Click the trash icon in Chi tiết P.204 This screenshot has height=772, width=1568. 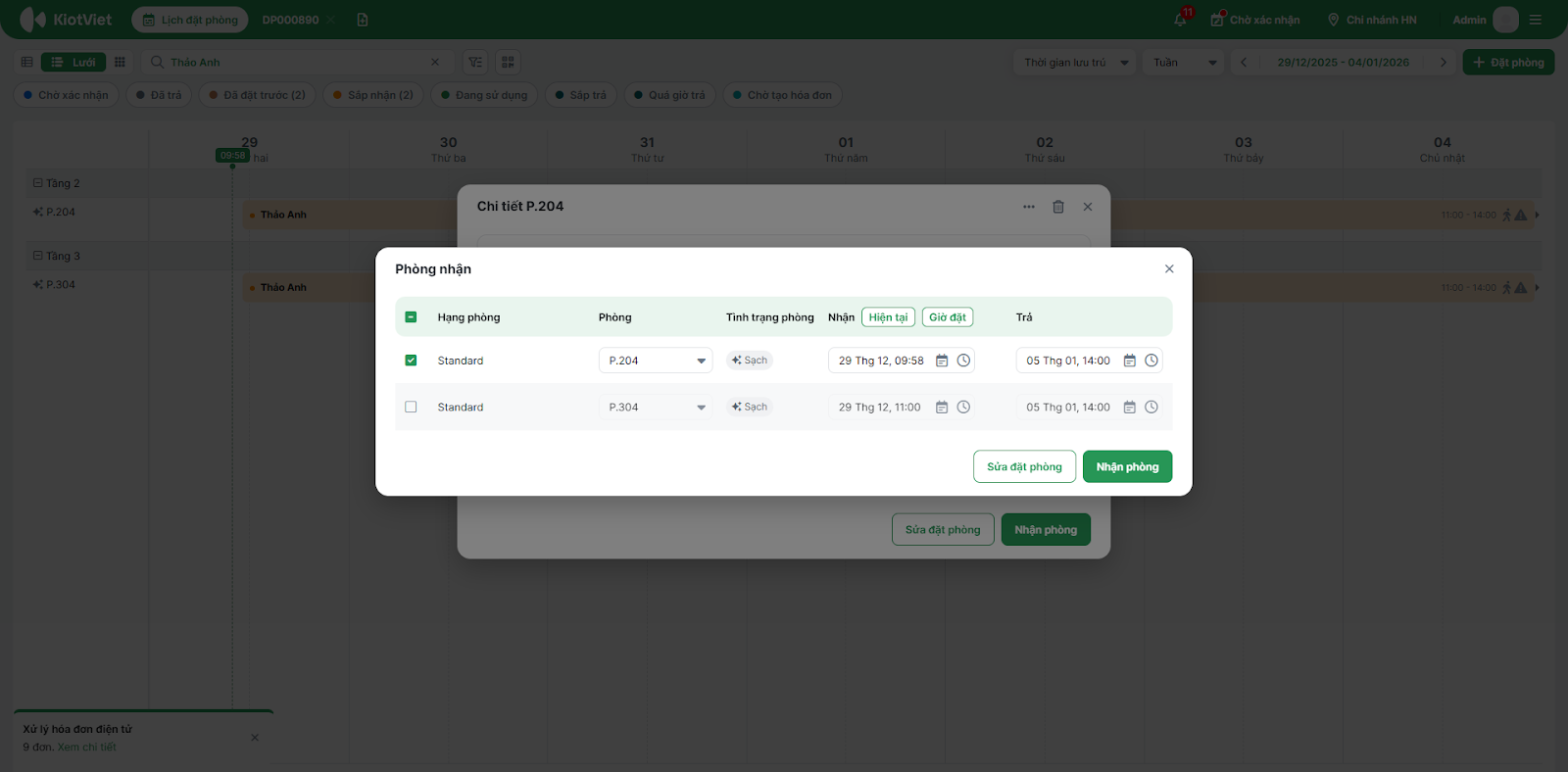1058,207
